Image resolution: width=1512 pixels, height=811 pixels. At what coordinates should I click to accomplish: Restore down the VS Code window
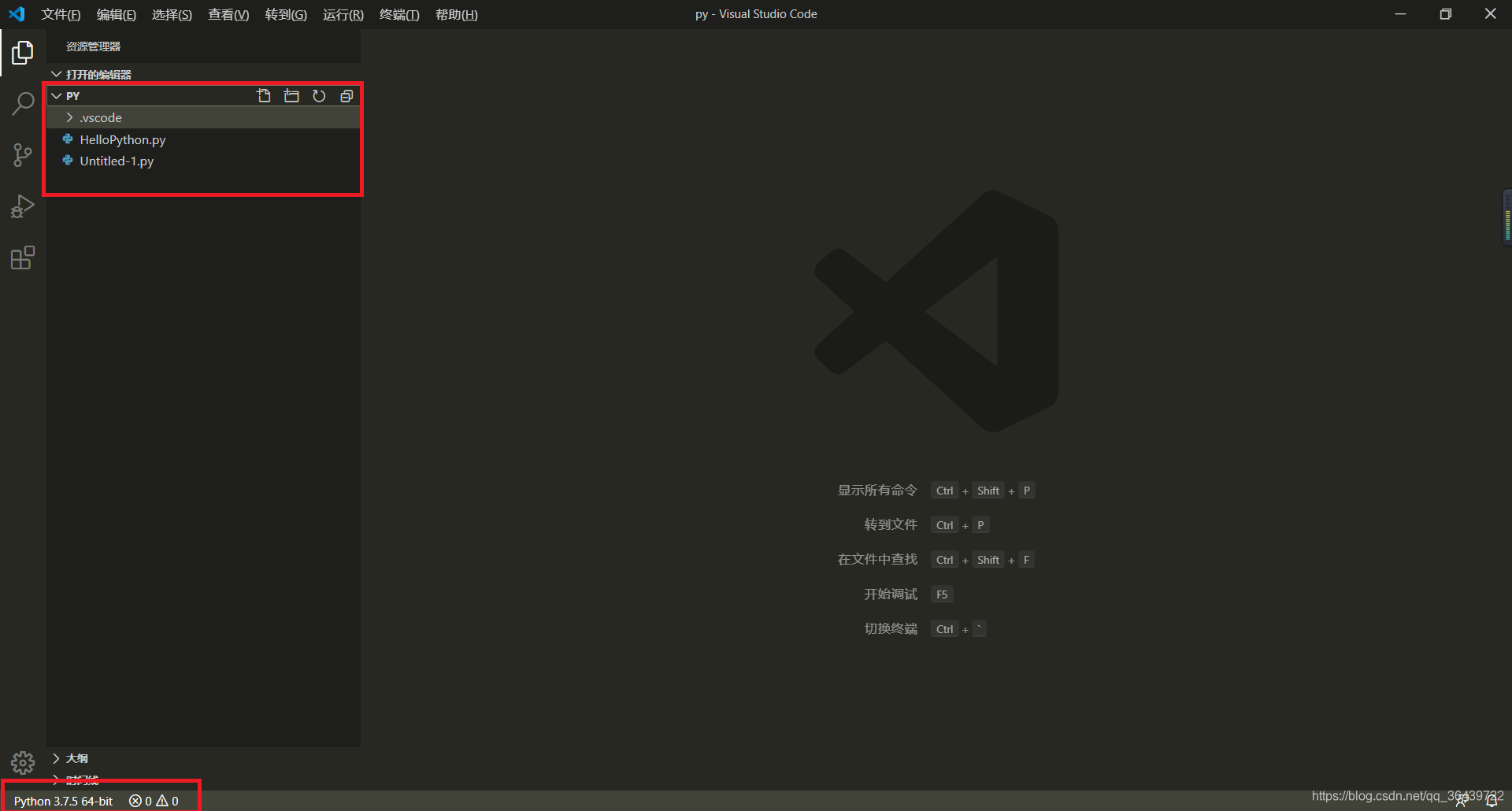coord(1445,14)
